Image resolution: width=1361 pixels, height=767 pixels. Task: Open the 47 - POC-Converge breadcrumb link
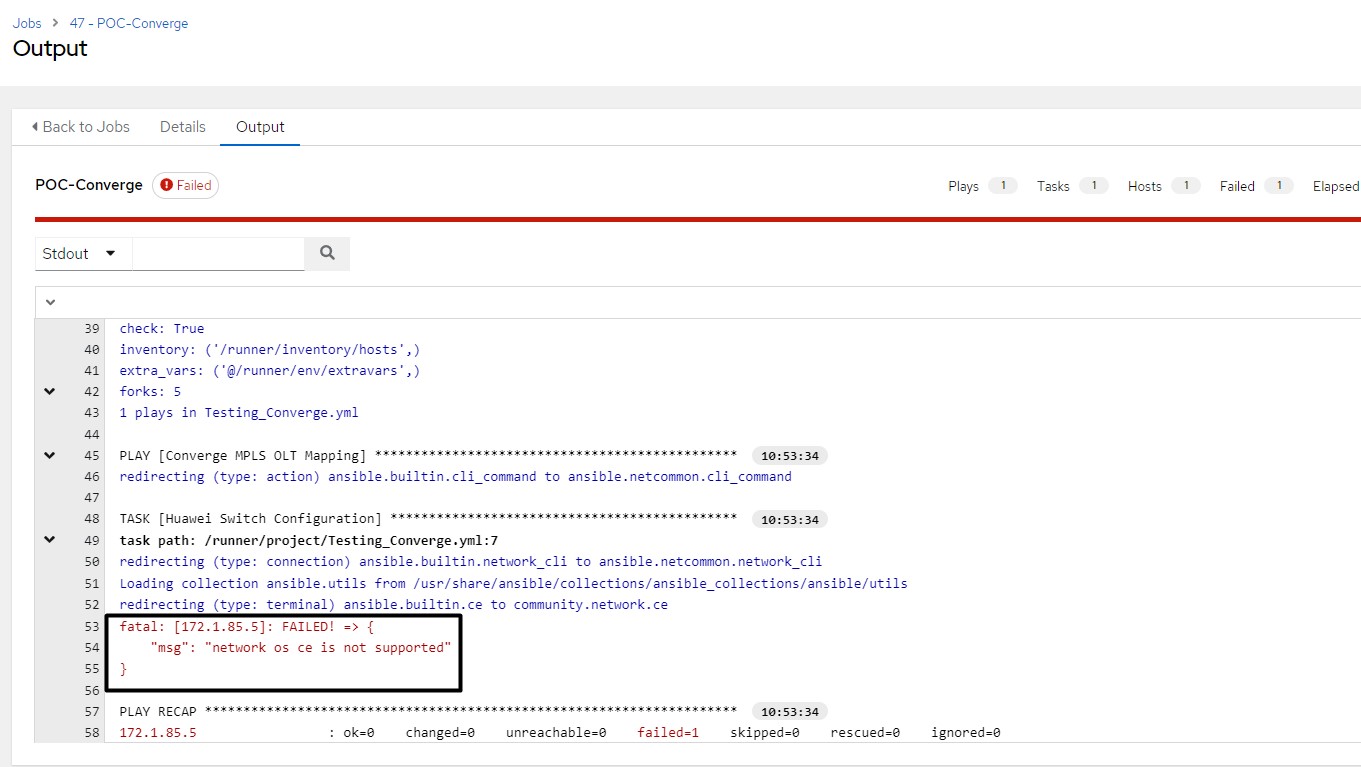(129, 23)
